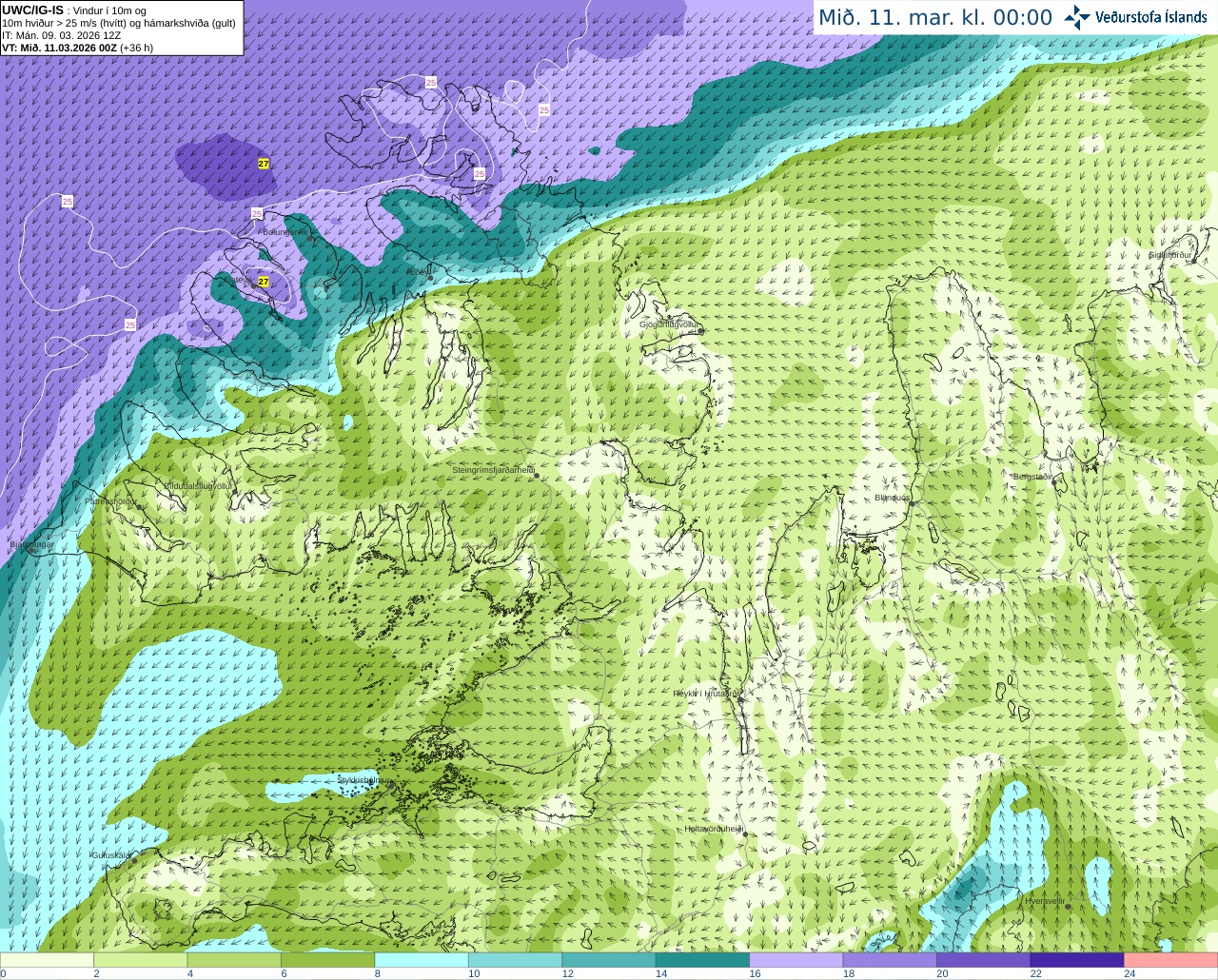Screen dimensions: 1218x980
Task: Click the UWC/IG-IS model title
Action: pos(32,10)
